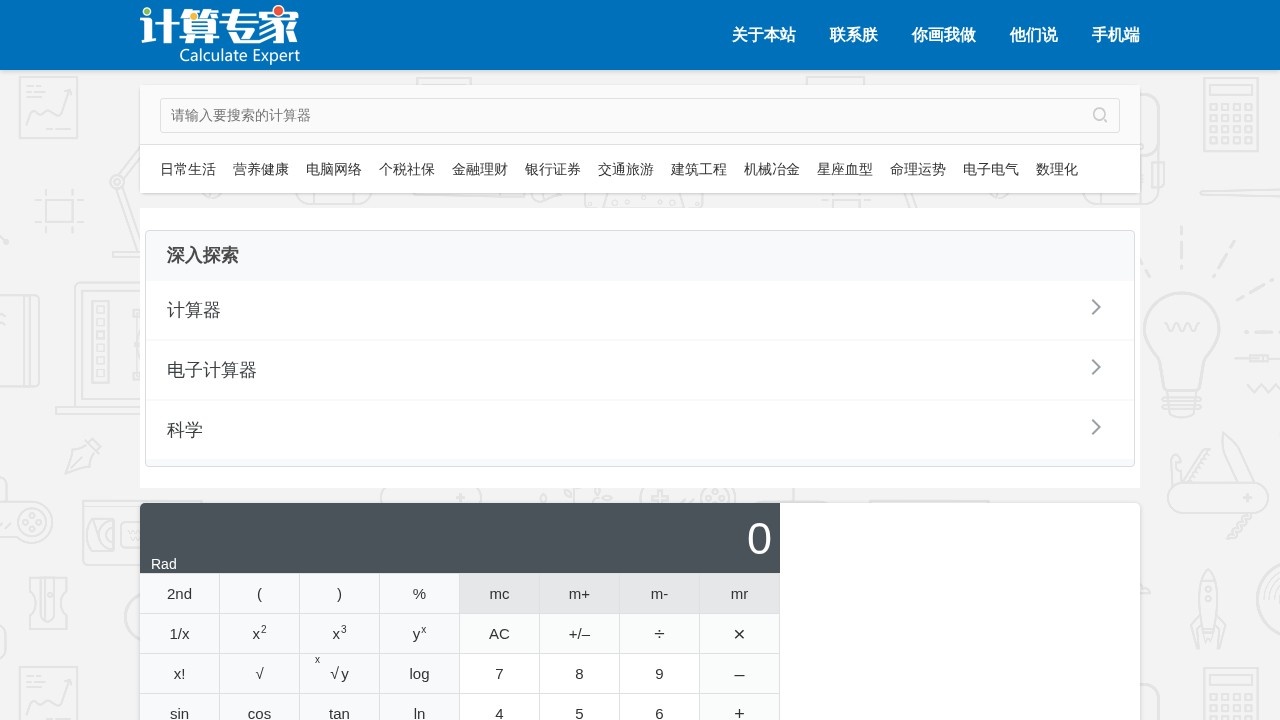The width and height of the screenshot is (1280, 720).
Task: Click the 计算专家 logo
Action: point(220,34)
